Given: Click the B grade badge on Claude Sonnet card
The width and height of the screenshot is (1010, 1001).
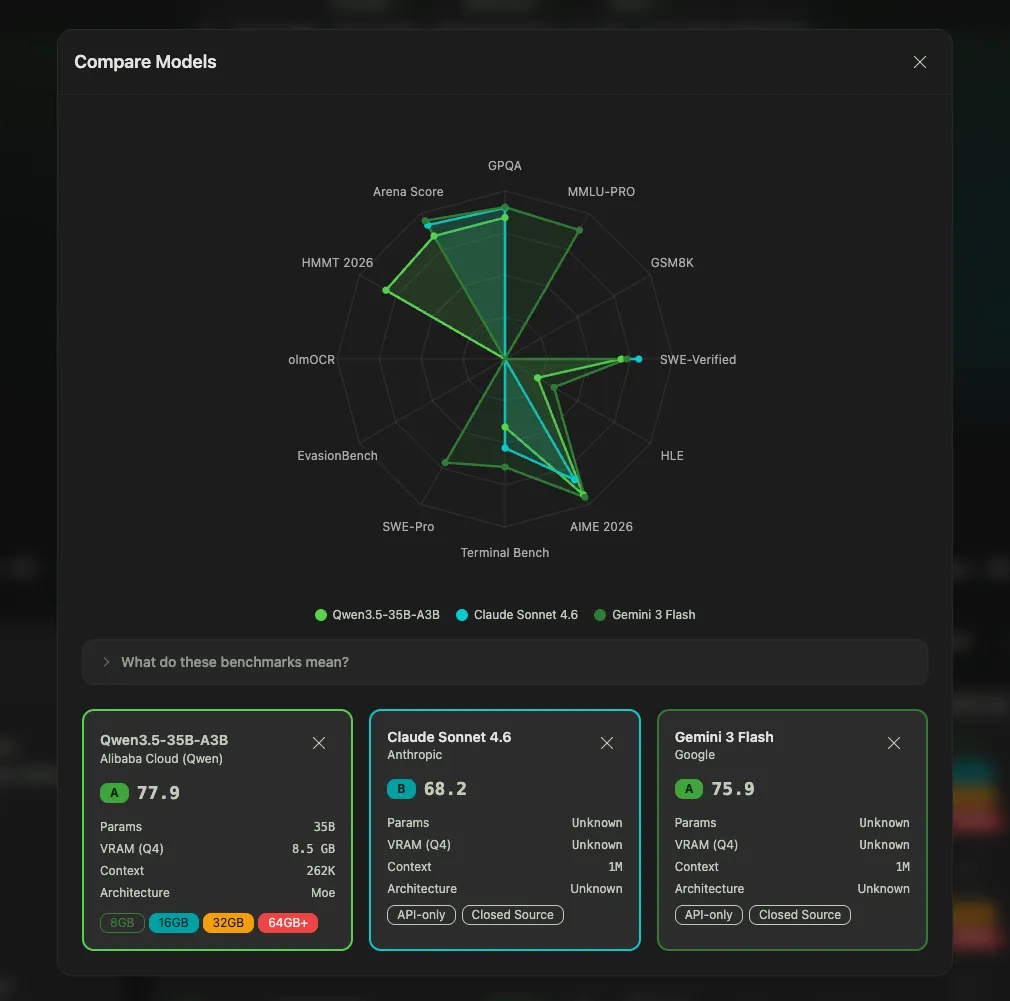Looking at the screenshot, I should tap(401, 788).
